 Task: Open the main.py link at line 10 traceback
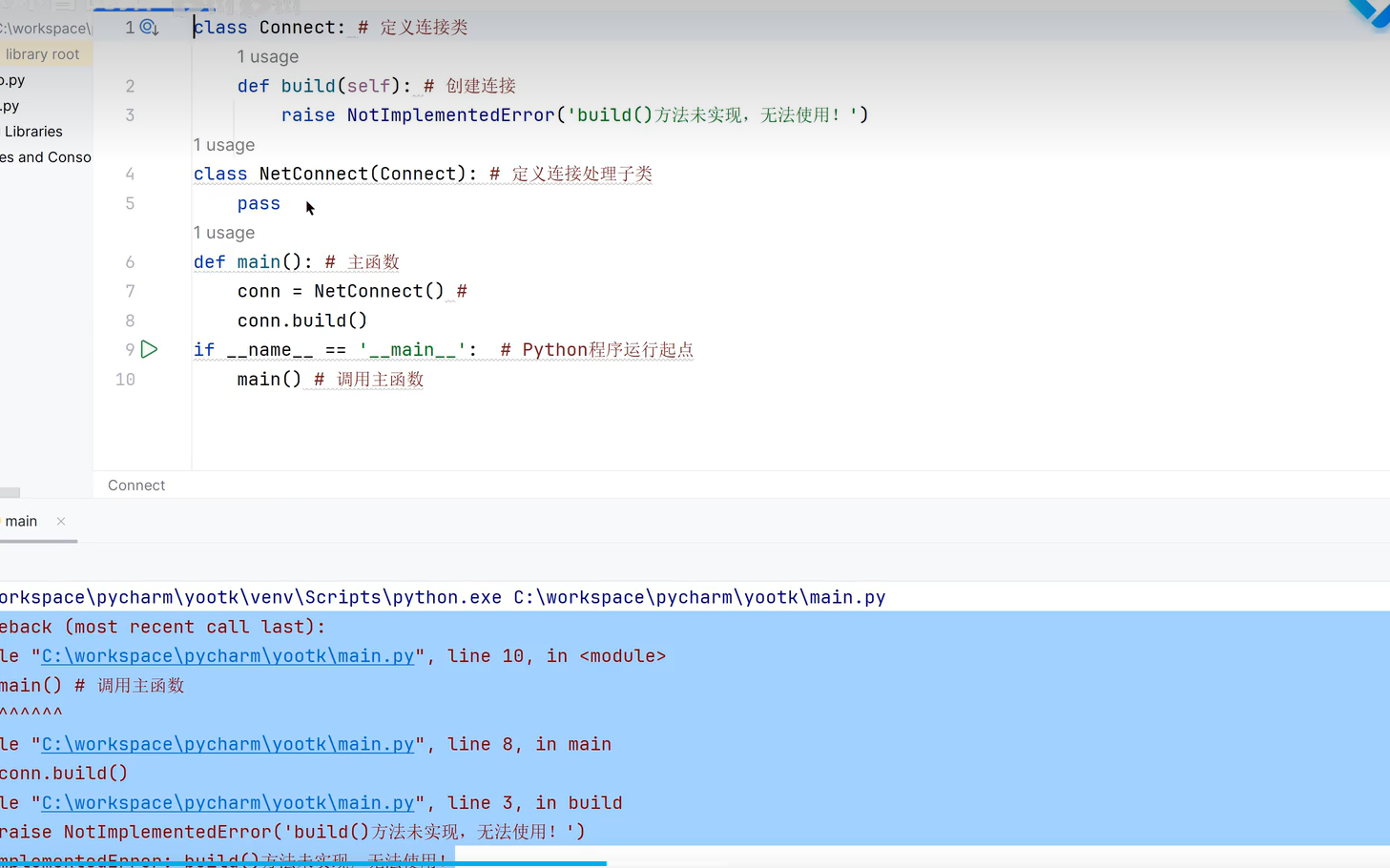pyautogui.click(x=228, y=656)
